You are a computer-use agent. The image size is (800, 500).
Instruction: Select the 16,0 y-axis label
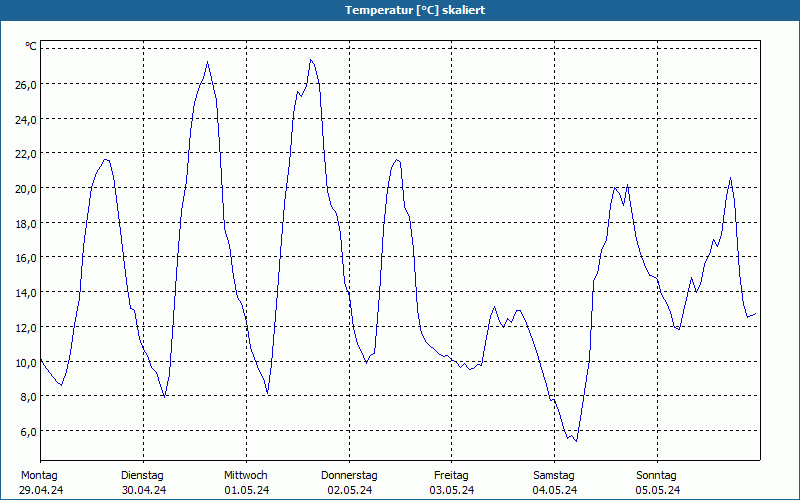click(26, 258)
